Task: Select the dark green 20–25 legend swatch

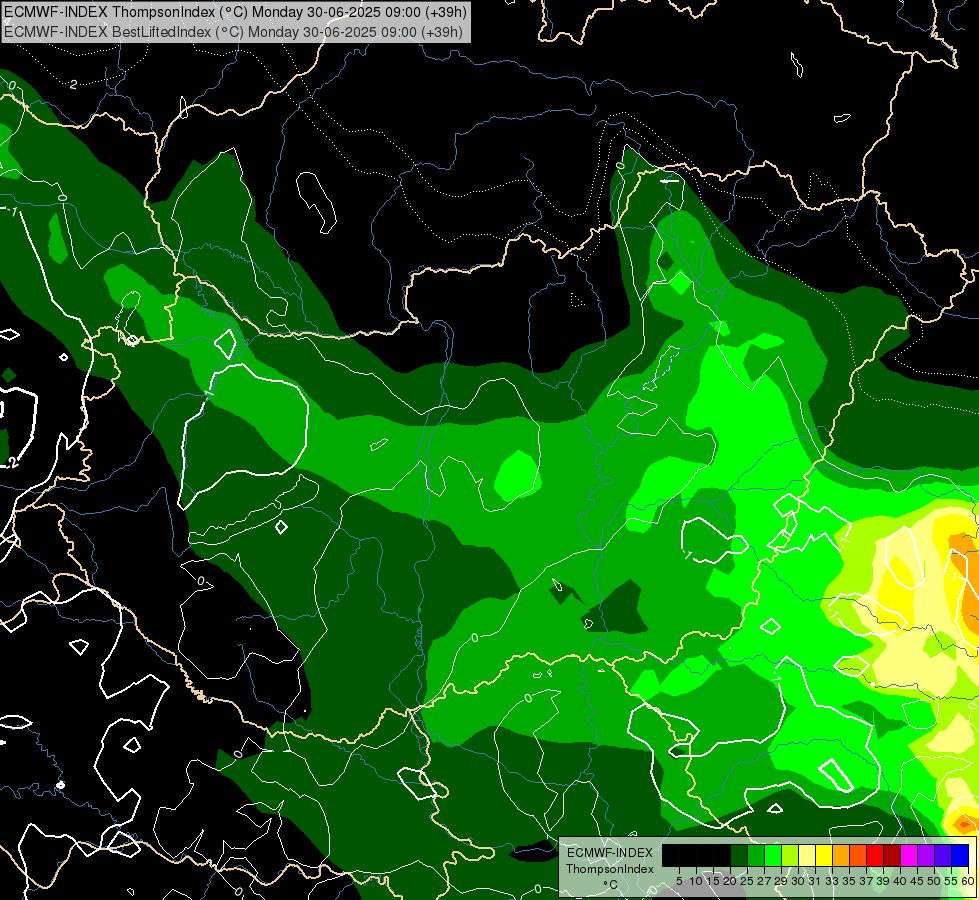Action: (x=739, y=855)
